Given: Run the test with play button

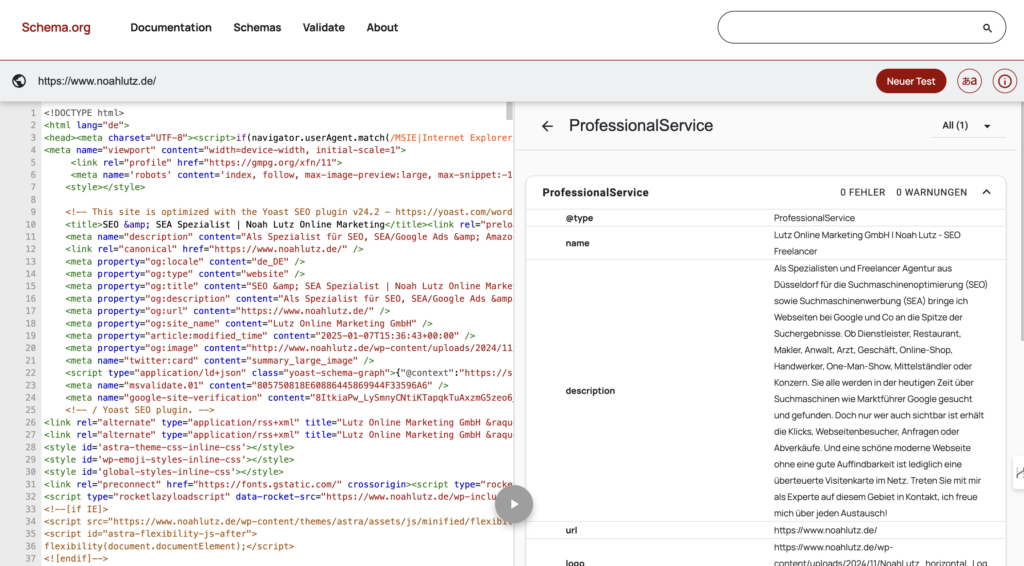Looking at the screenshot, I should pyautogui.click(x=514, y=504).
